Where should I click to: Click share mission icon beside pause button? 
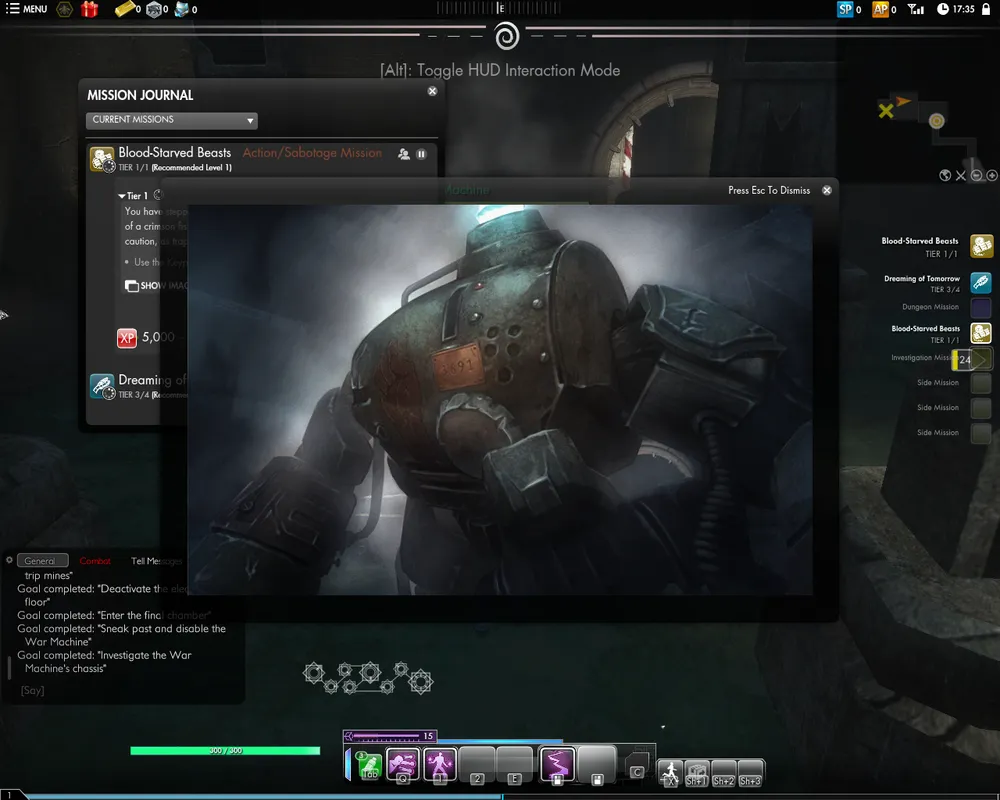point(403,154)
